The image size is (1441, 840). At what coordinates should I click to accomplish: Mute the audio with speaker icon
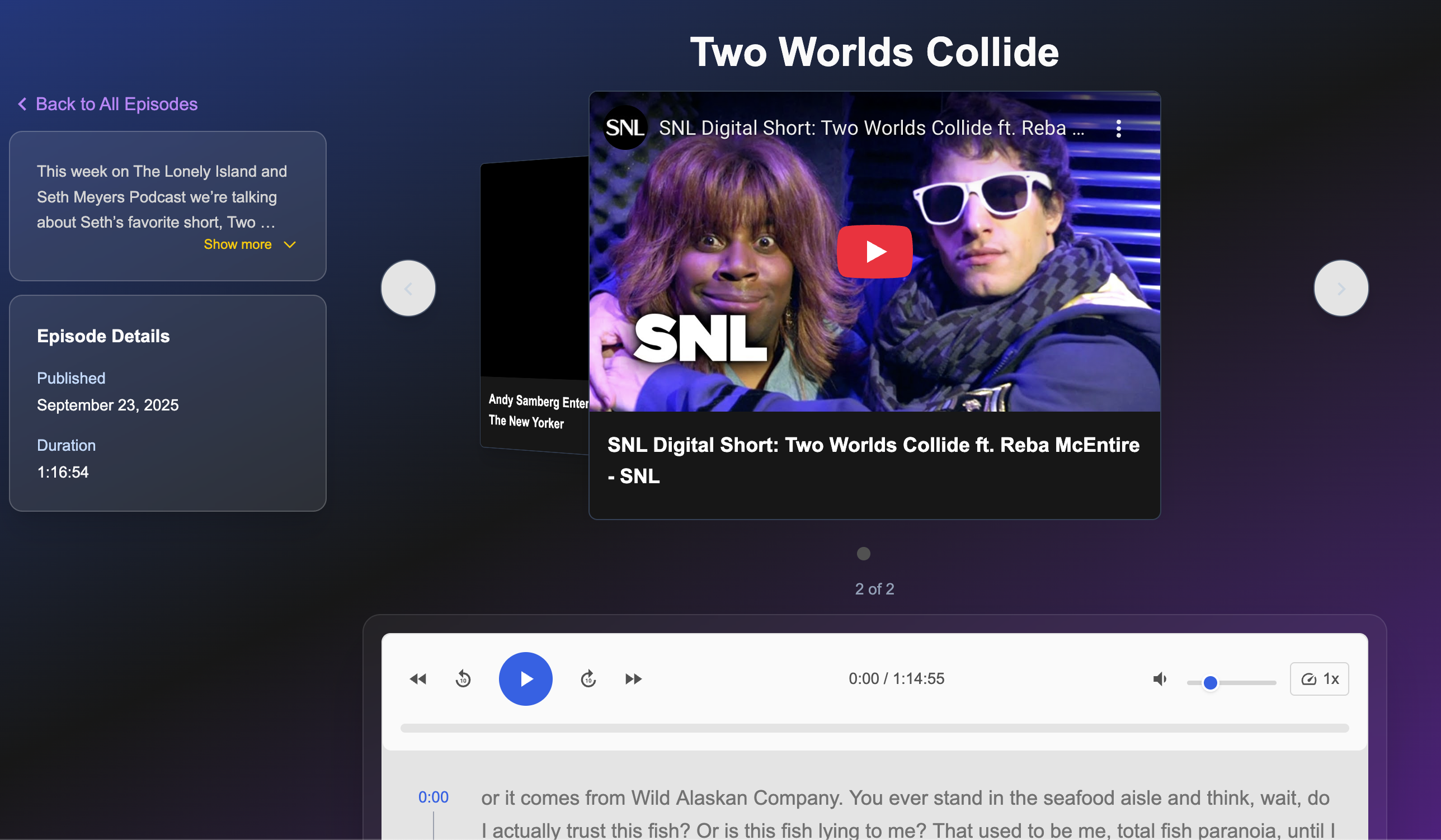pos(1160,679)
